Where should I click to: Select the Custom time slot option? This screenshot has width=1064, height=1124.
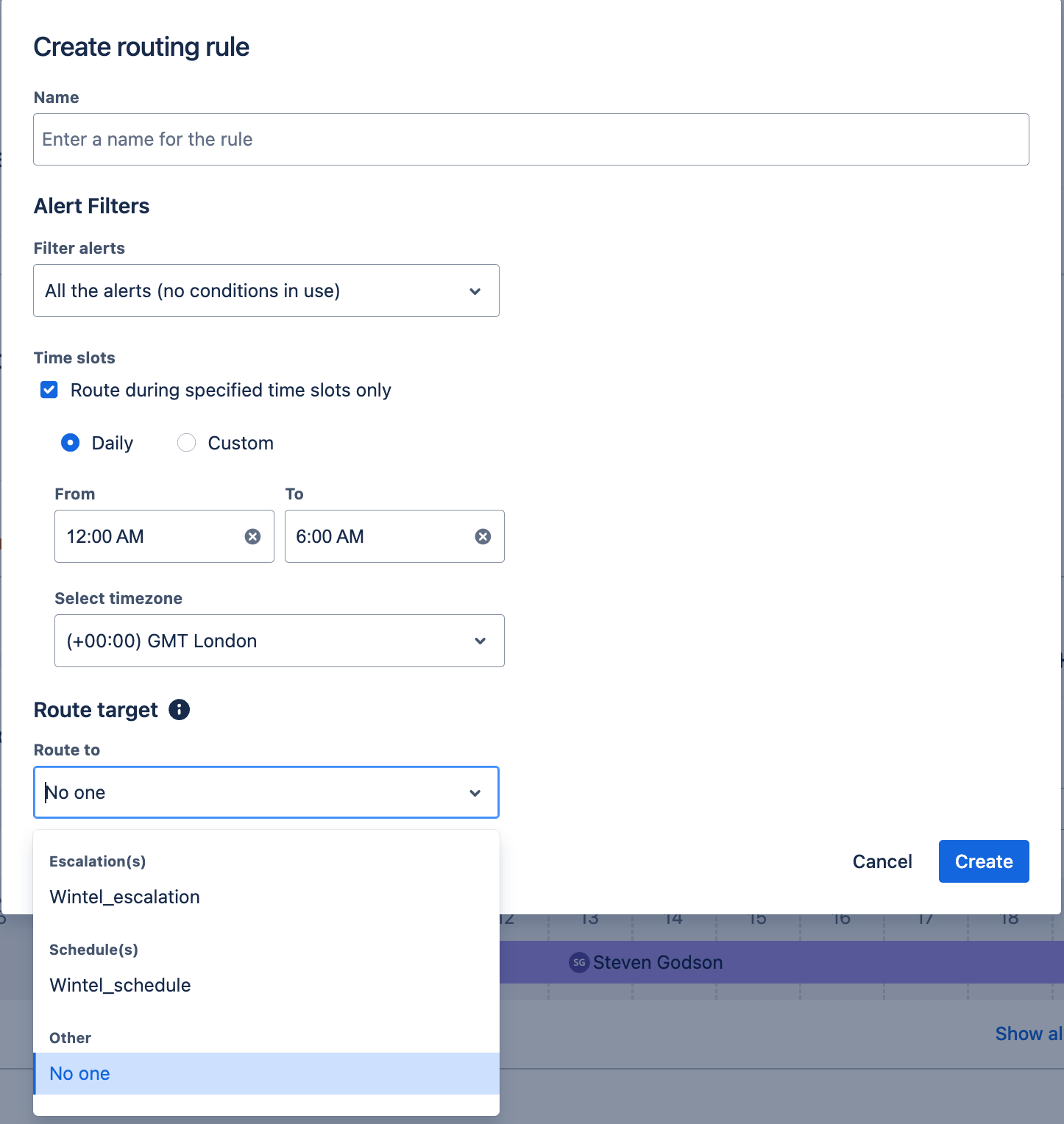(x=187, y=442)
